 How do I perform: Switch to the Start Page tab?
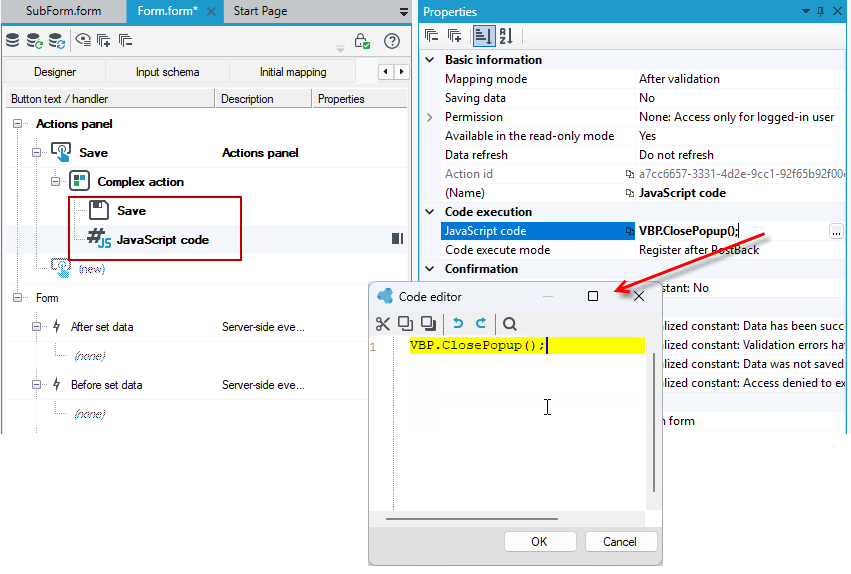[261, 11]
